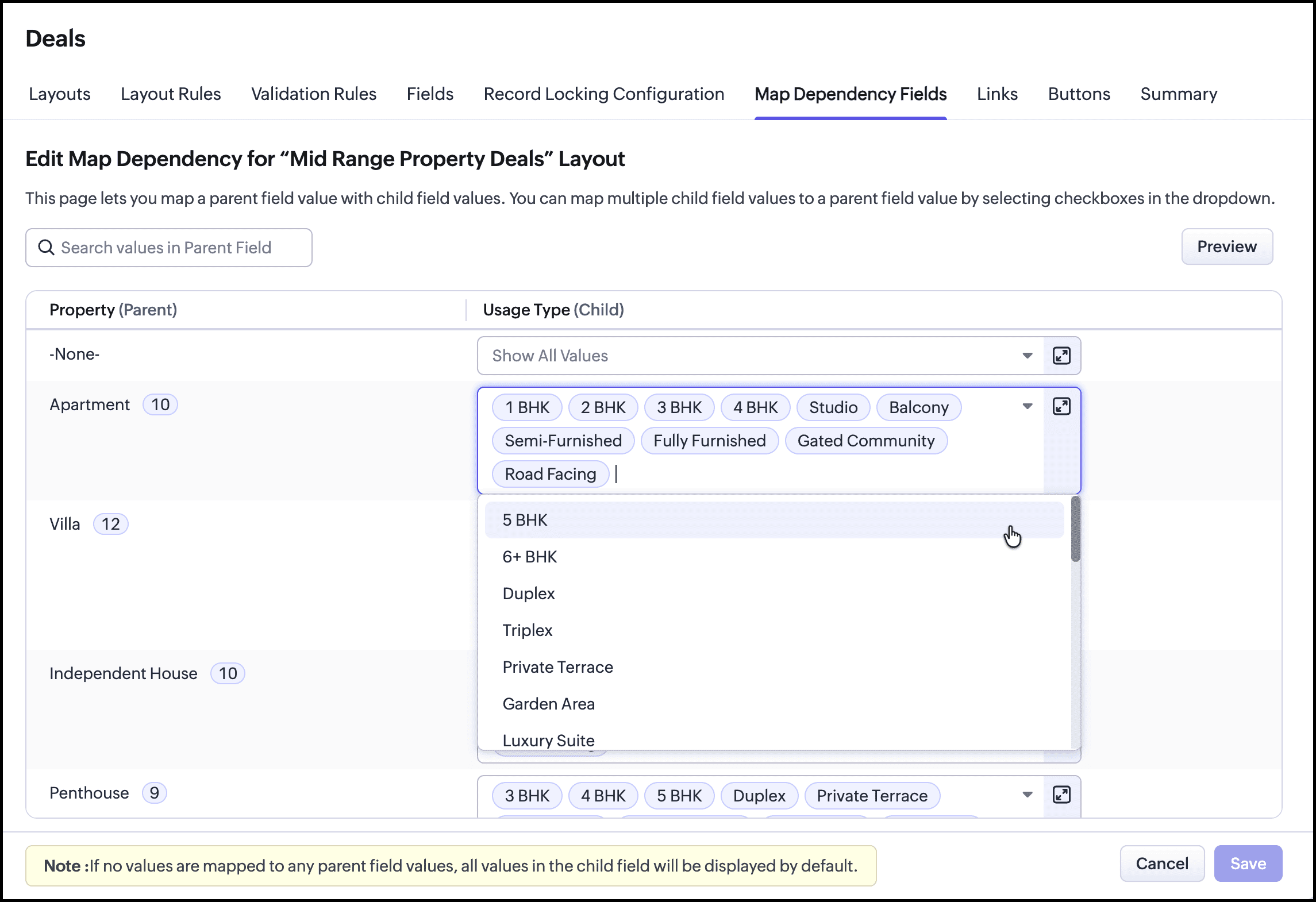Open expand icon for Penthouse row
1316x902 pixels.
(1061, 795)
